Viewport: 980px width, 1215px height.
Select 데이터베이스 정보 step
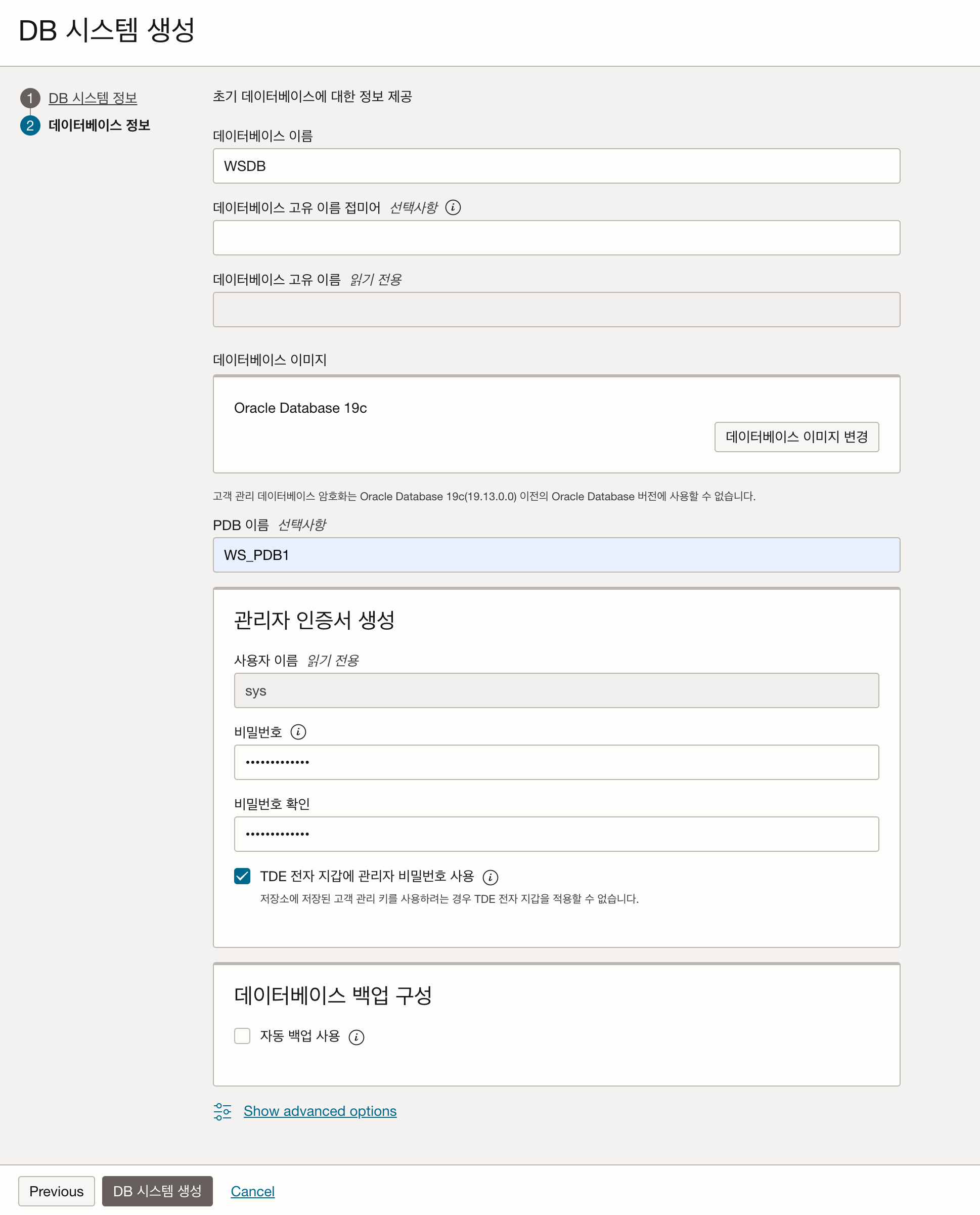99,125
